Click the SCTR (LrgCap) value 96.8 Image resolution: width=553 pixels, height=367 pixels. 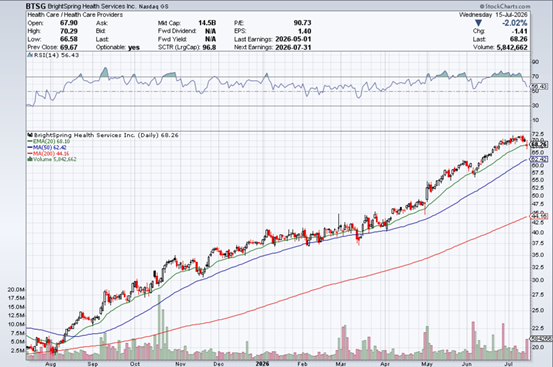click(209, 47)
